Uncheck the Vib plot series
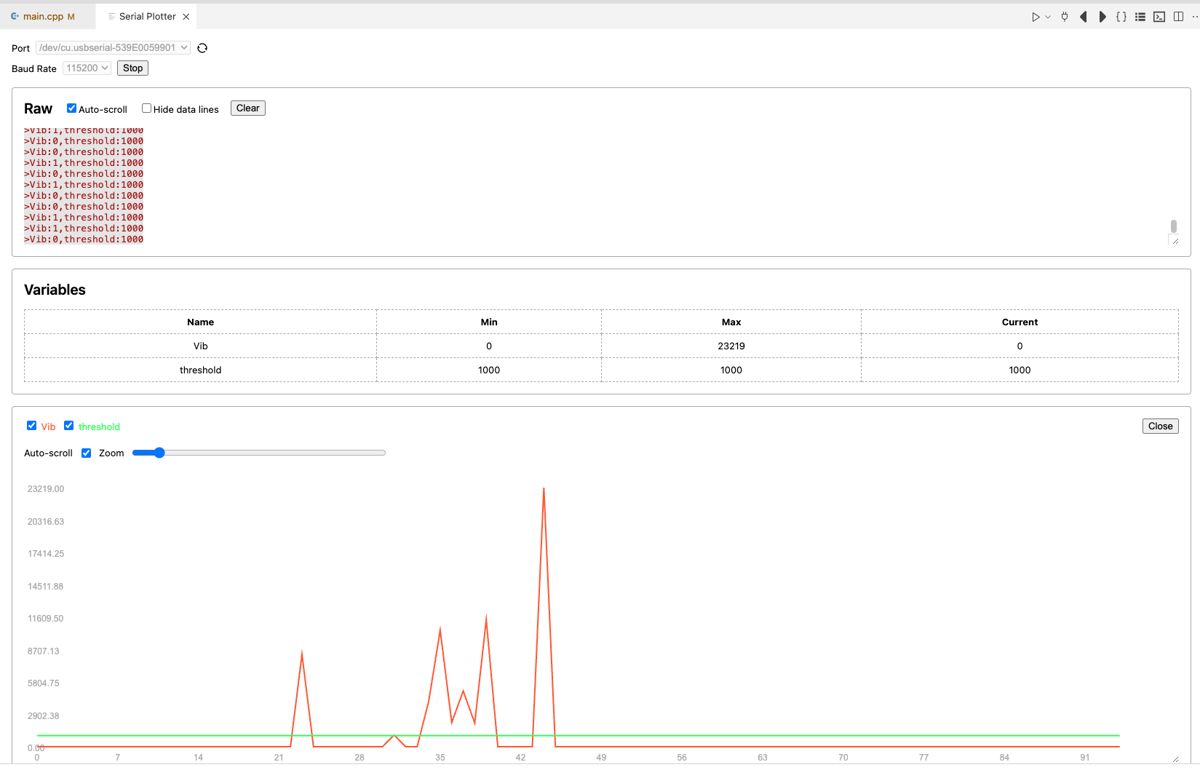 click(31, 426)
